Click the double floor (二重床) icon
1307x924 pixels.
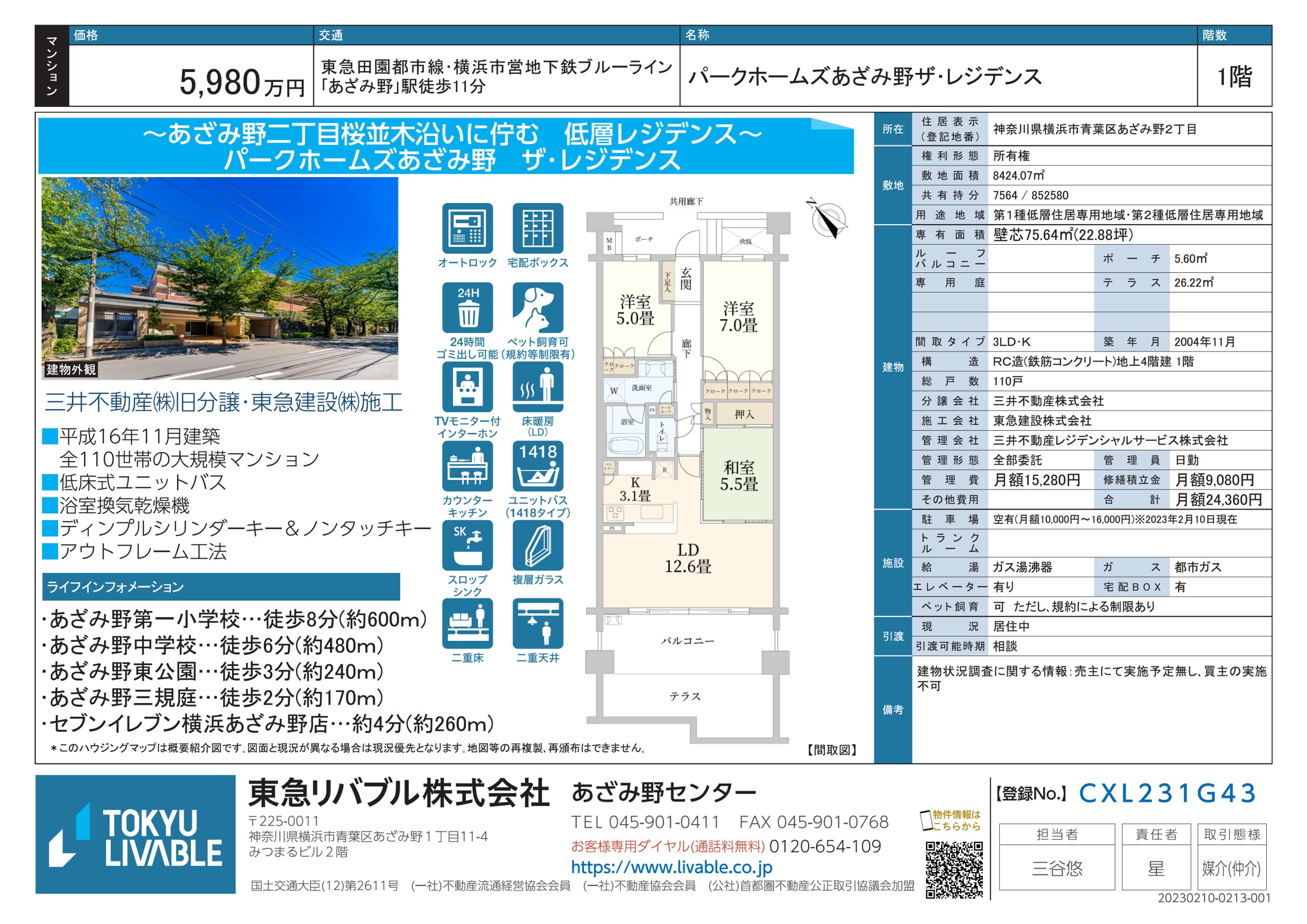(x=467, y=624)
